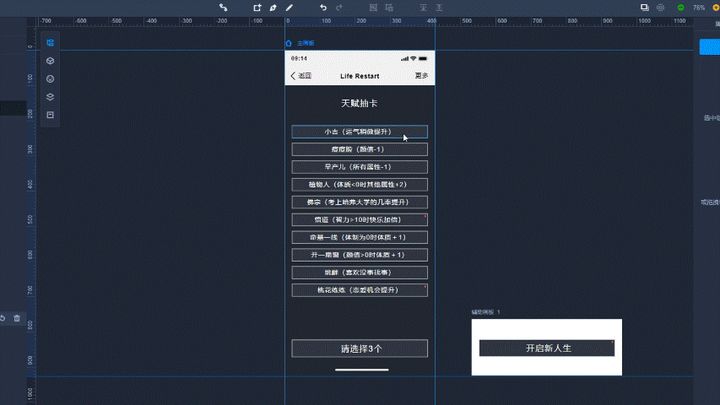The image size is (720, 405).
Task: Click the device icon beside the preview icon
Action: coord(660,7)
